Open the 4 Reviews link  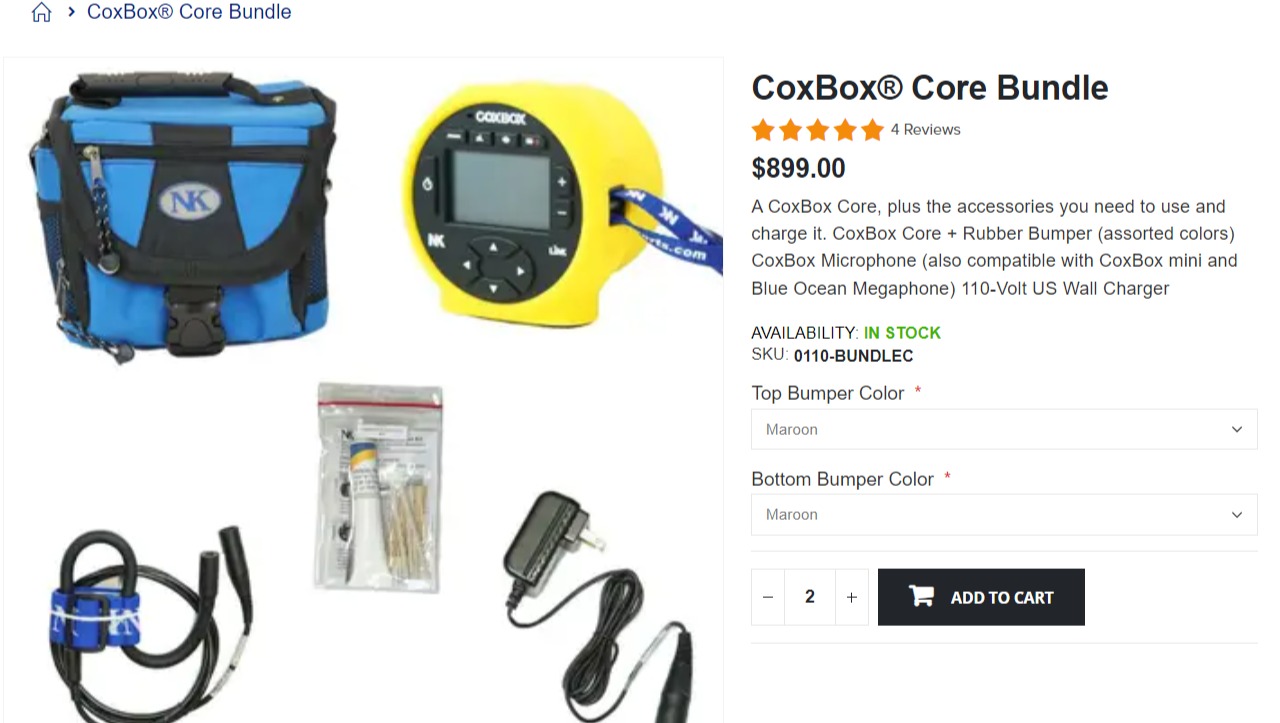point(925,129)
